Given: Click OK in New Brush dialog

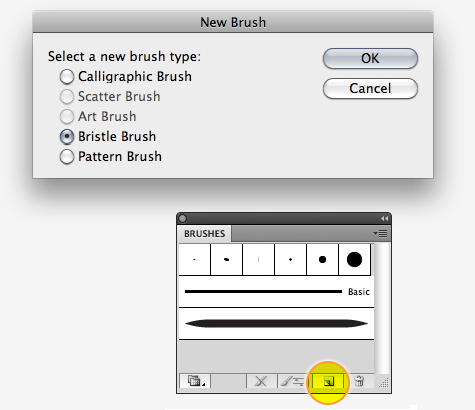Looking at the screenshot, I should coord(370,58).
